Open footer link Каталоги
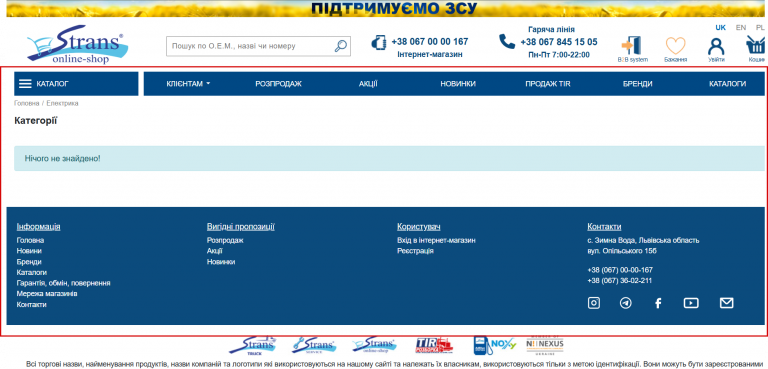 point(32,272)
